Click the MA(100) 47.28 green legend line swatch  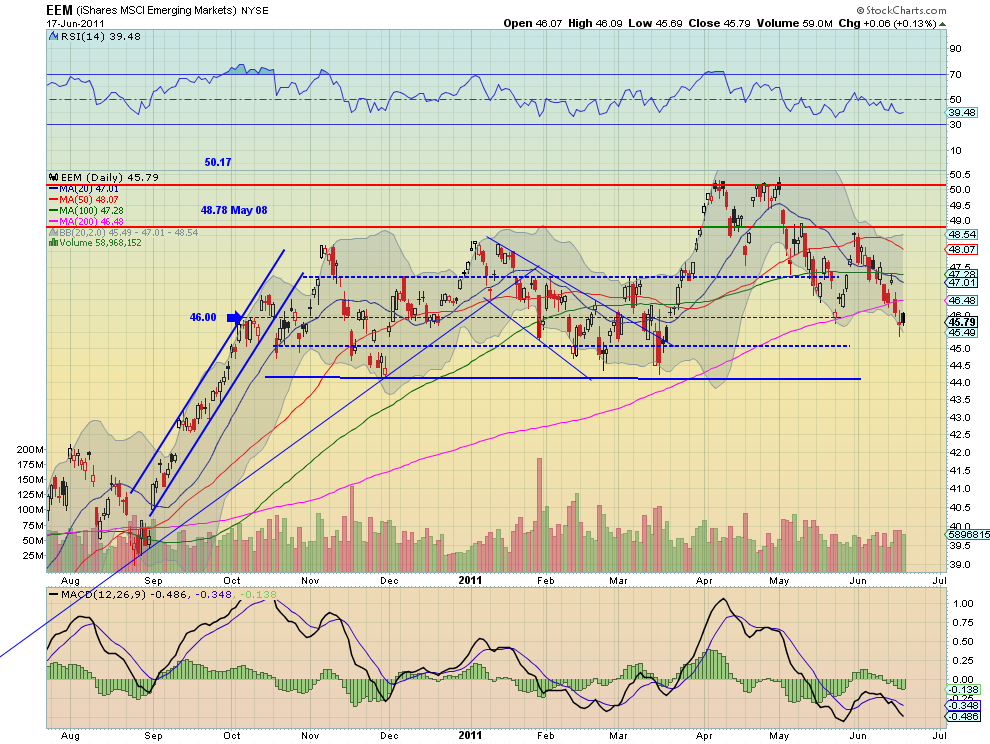53,210
